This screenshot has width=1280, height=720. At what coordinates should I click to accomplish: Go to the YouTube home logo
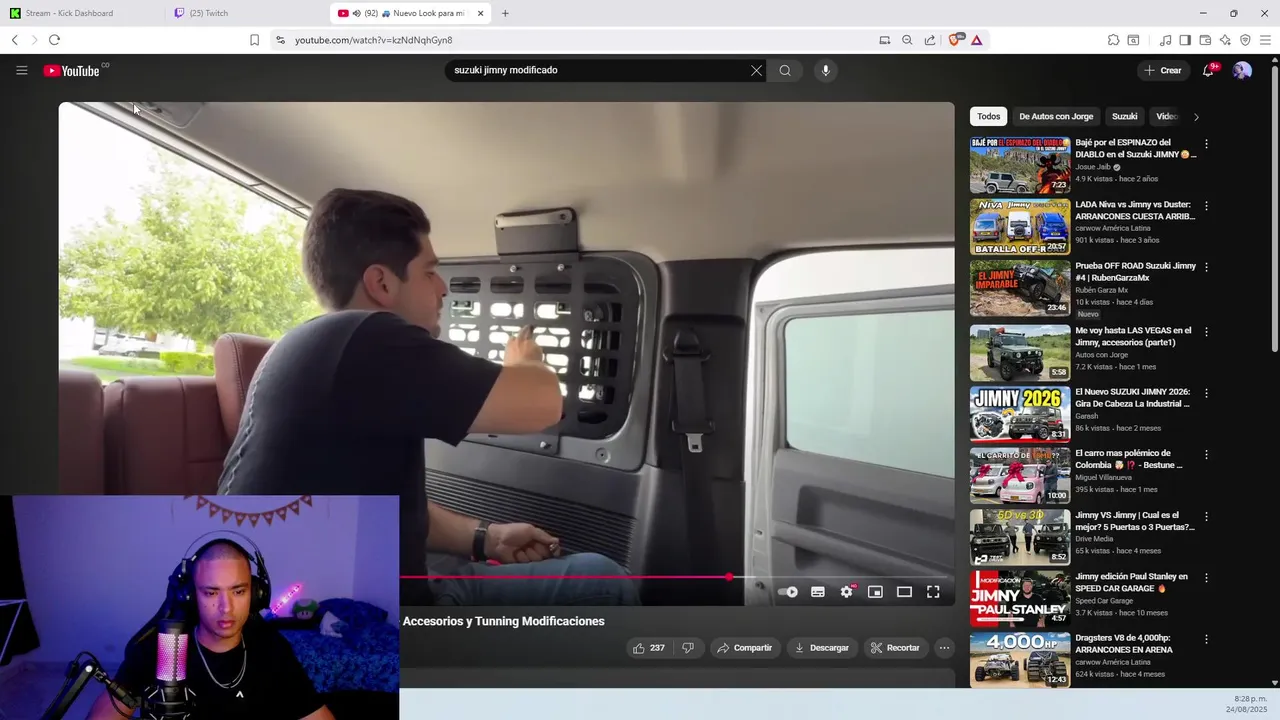coord(71,71)
